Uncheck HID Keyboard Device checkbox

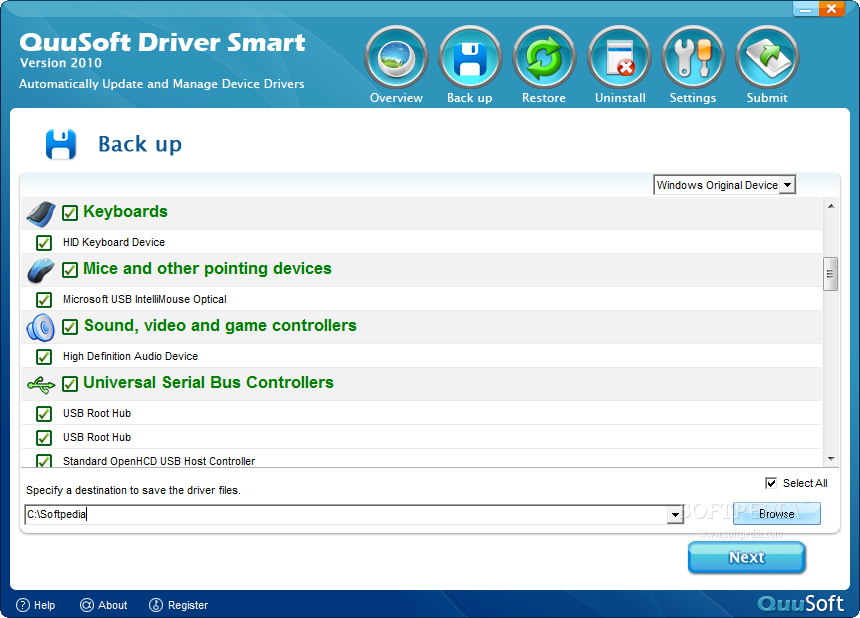pos(44,243)
